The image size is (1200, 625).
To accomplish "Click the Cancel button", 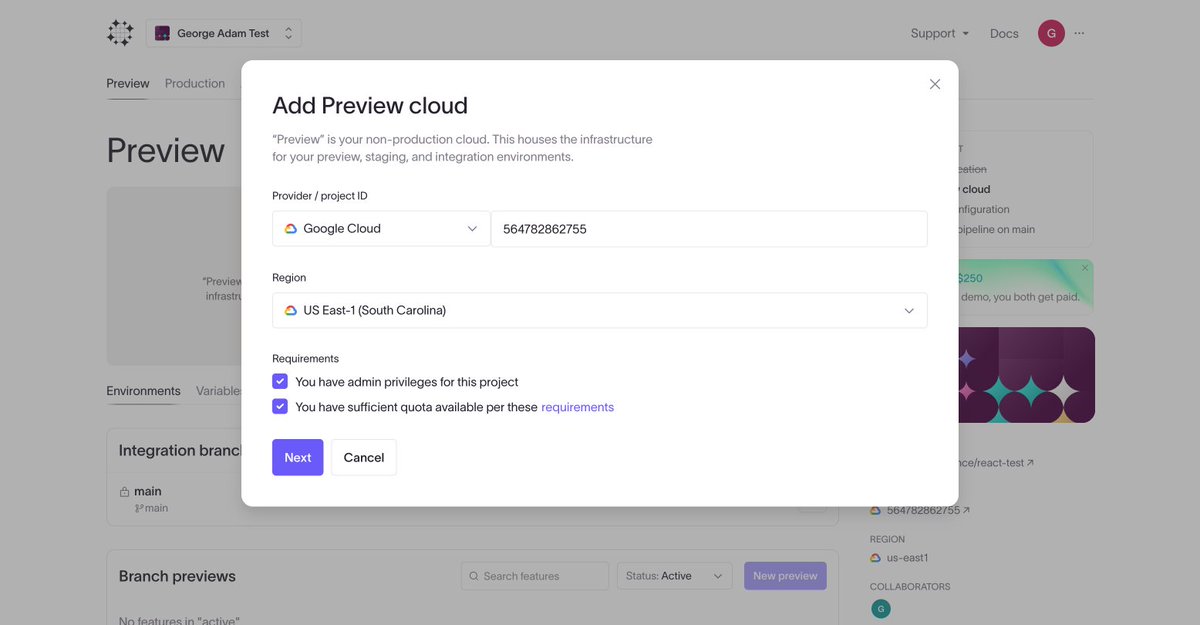I will [364, 457].
